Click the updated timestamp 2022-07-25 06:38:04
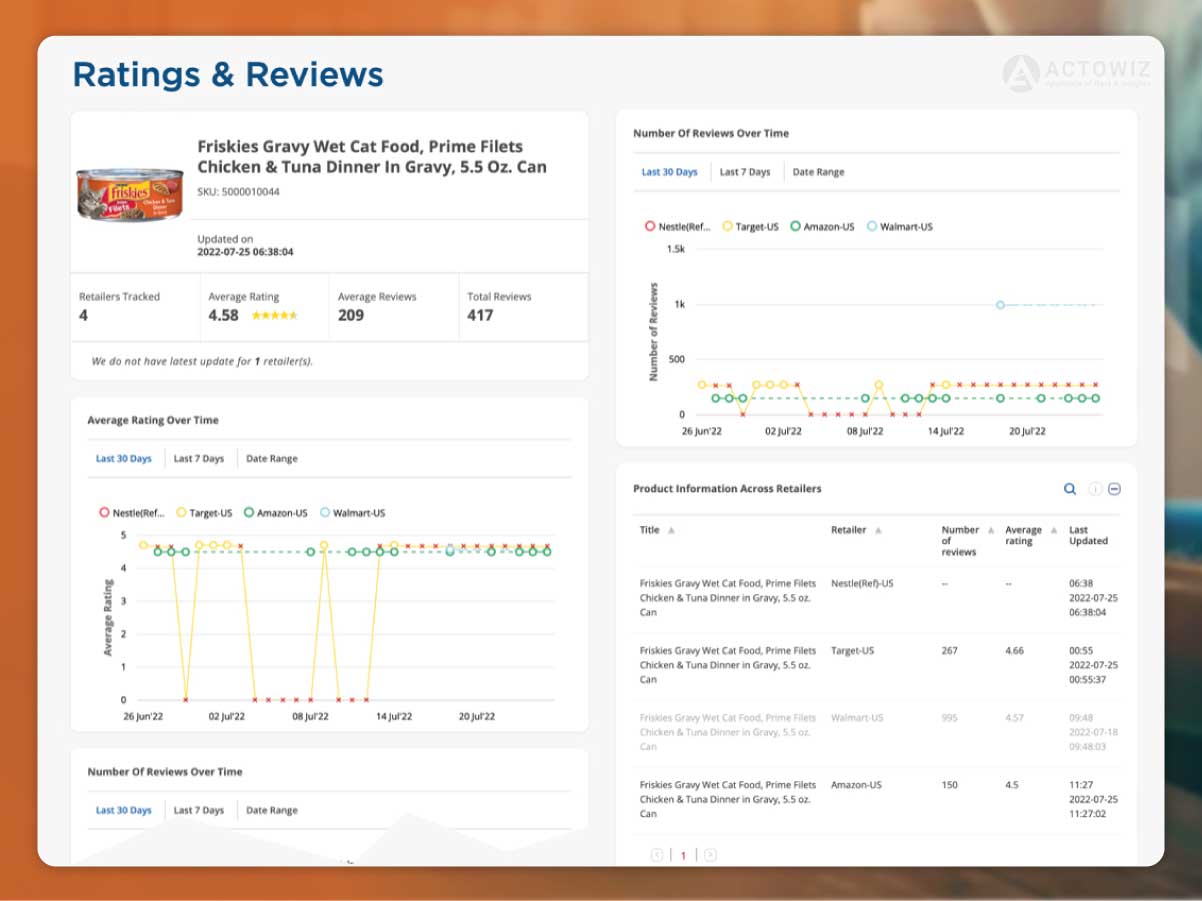Image resolution: width=1202 pixels, height=901 pixels. tap(245, 252)
